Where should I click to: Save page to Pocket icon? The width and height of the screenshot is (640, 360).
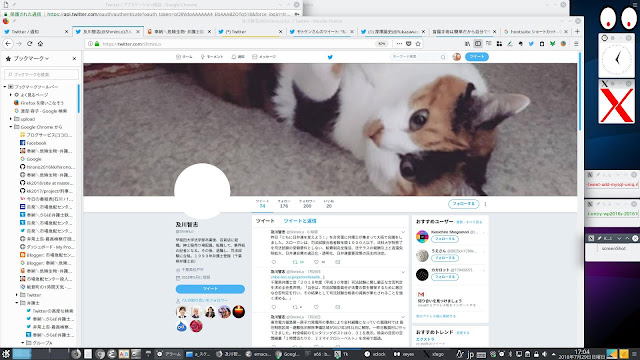[x=409, y=44]
